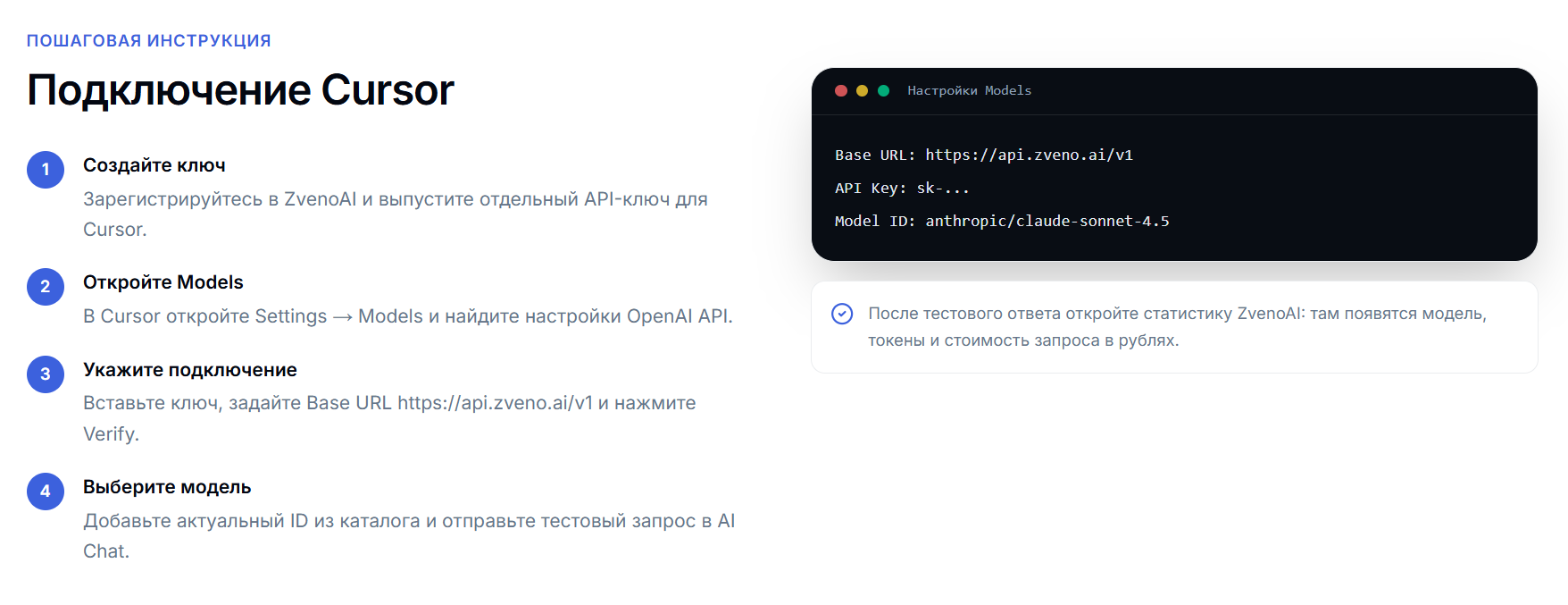Click the description about registering in ZvenoAI
This screenshot has height=605, width=1568.
pyautogui.click(x=396, y=214)
